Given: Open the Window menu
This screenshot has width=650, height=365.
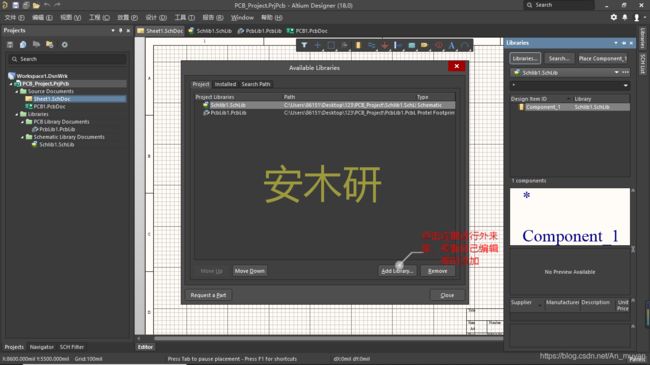Looking at the screenshot, I should point(242,17).
